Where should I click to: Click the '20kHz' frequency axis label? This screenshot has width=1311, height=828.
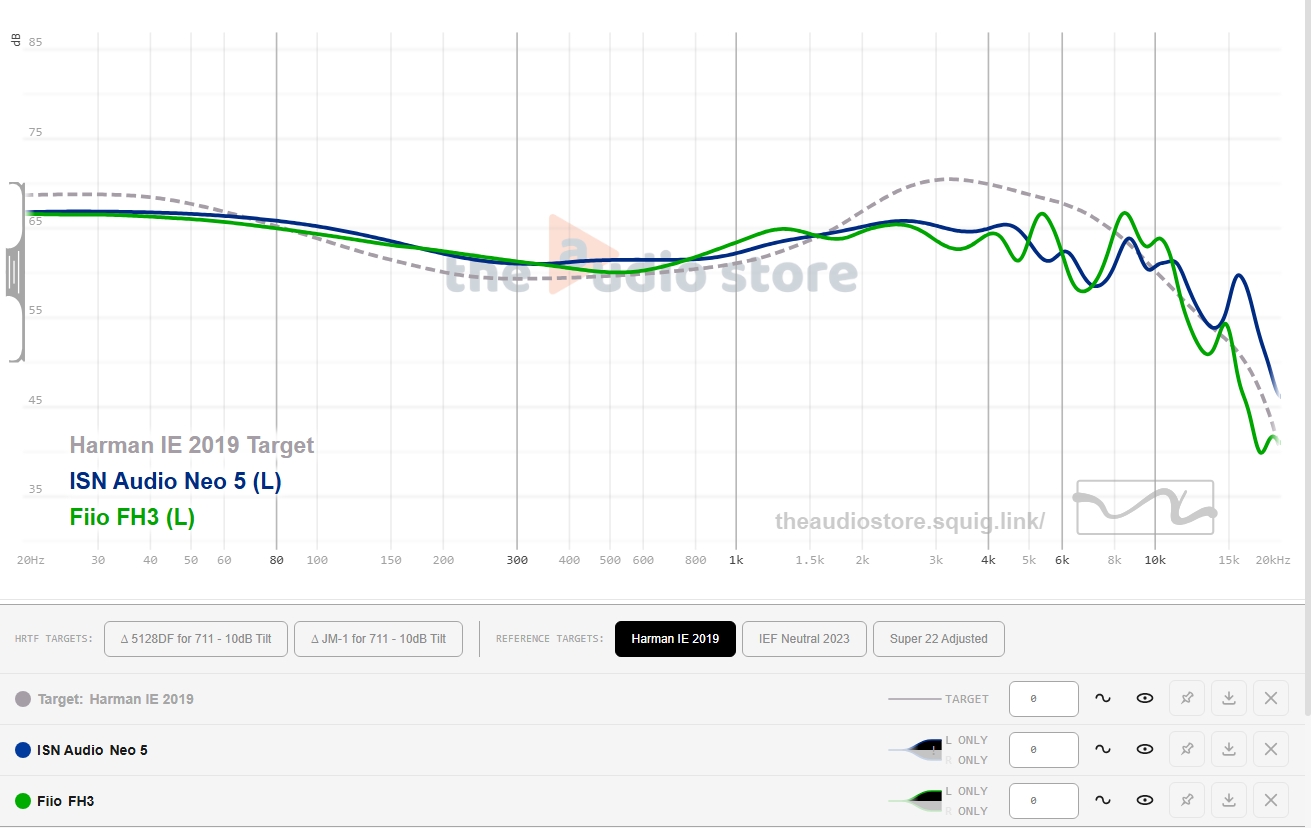point(1273,560)
